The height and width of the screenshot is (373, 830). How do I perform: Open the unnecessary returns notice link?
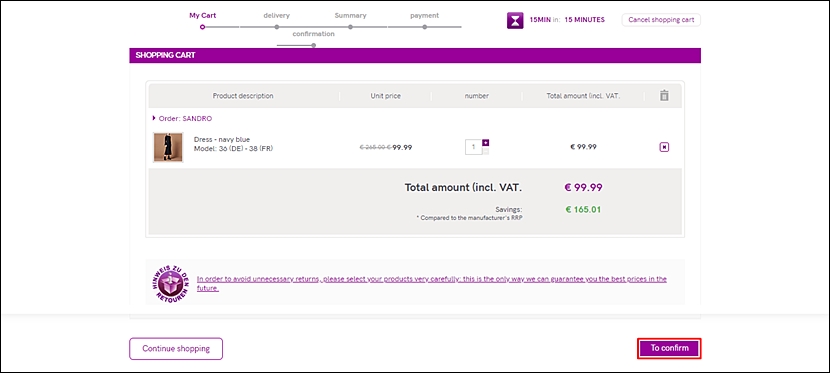(x=431, y=284)
